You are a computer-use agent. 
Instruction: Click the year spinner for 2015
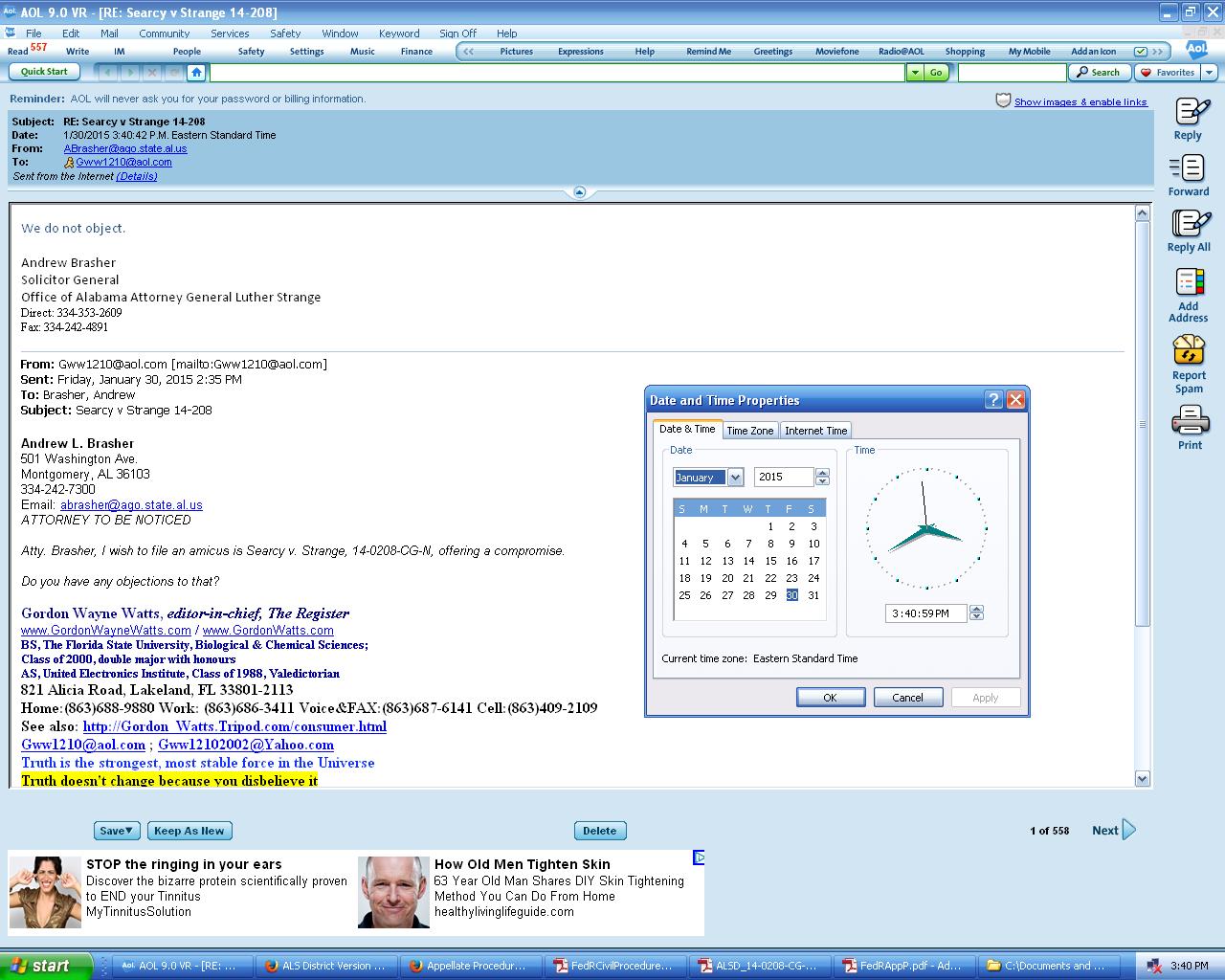point(822,477)
